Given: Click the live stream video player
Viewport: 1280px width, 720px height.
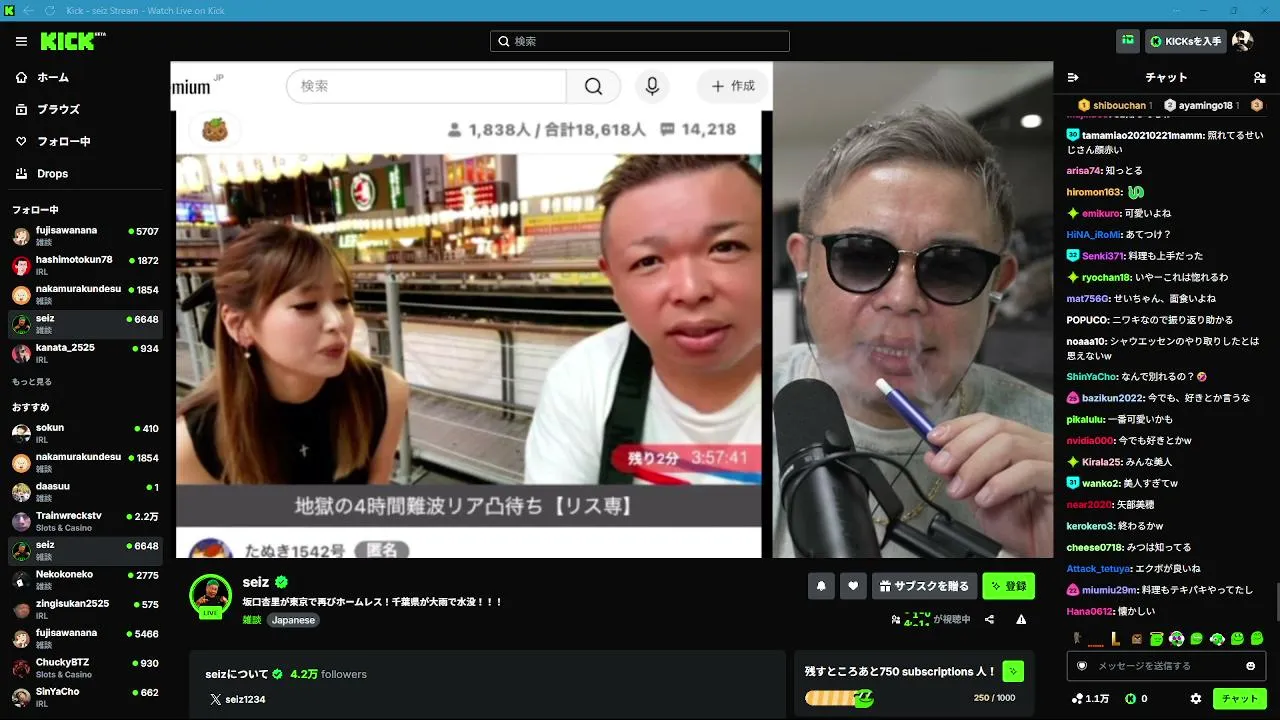Looking at the screenshot, I should tap(611, 310).
